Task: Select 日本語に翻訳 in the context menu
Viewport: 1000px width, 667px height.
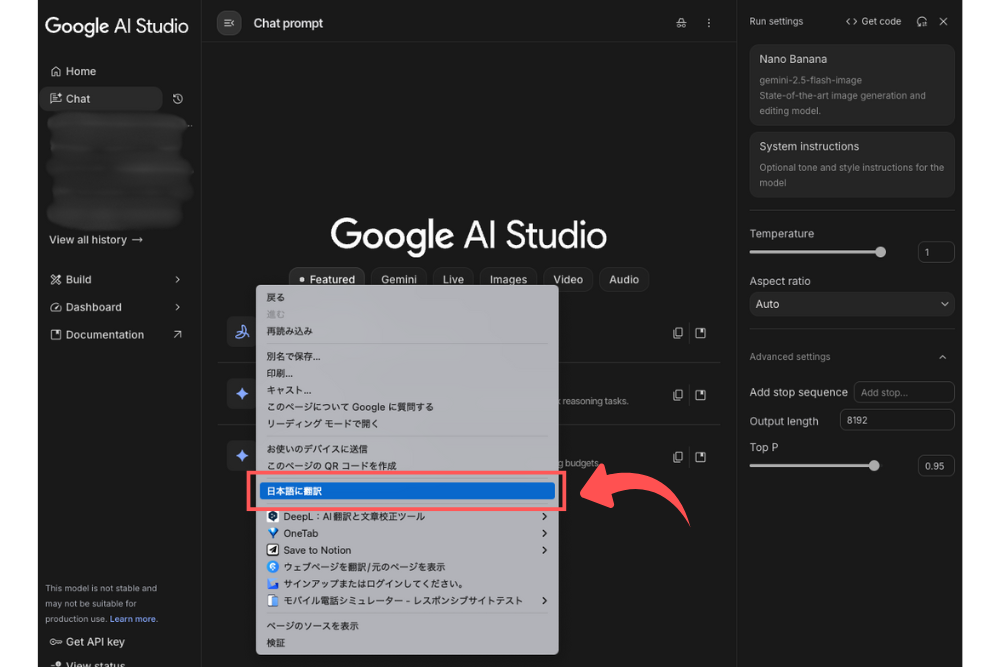Action: pyautogui.click(x=406, y=491)
